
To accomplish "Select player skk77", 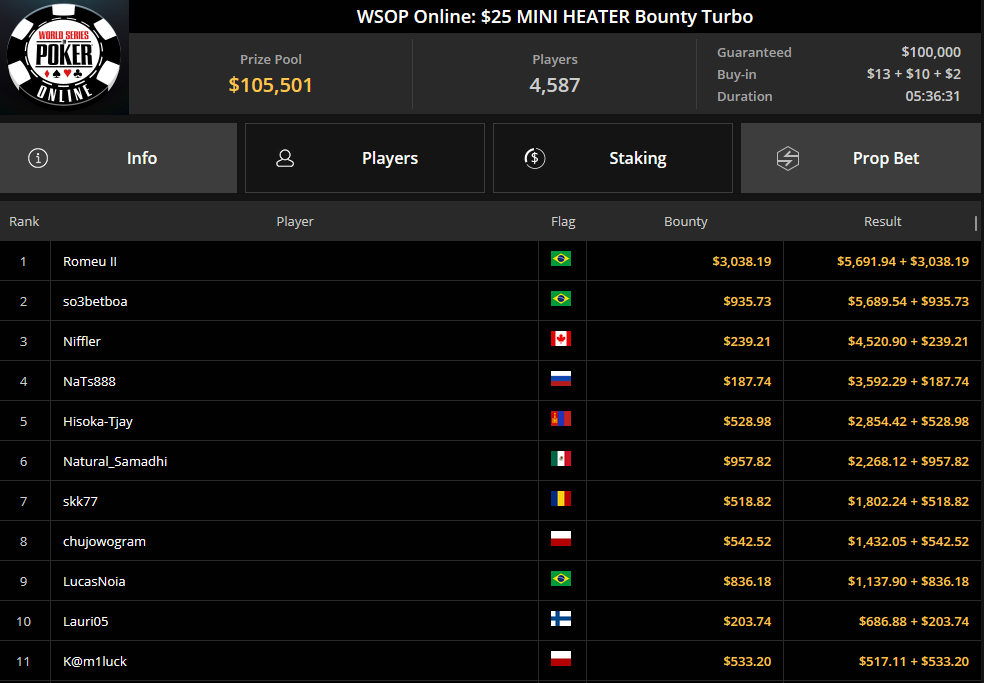I will 80,502.
